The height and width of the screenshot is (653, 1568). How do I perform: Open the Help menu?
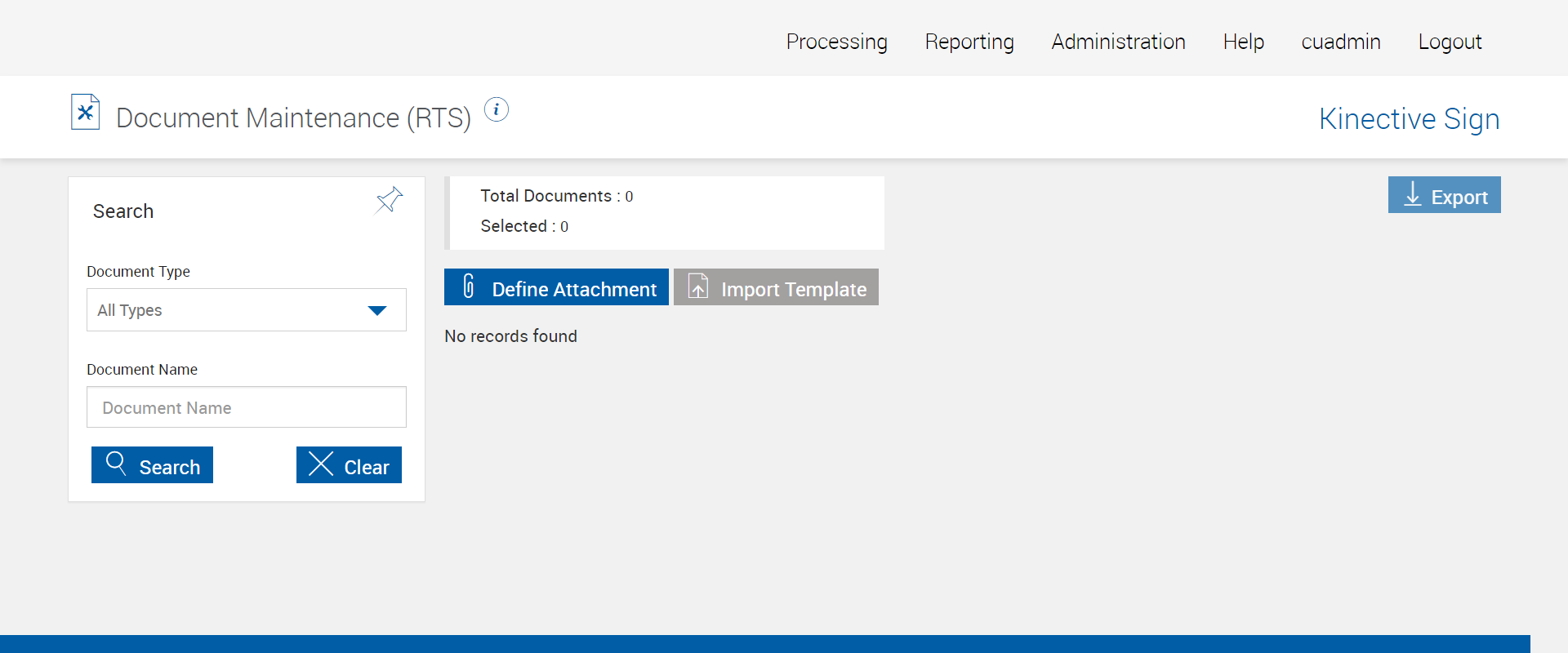click(x=1243, y=42)
